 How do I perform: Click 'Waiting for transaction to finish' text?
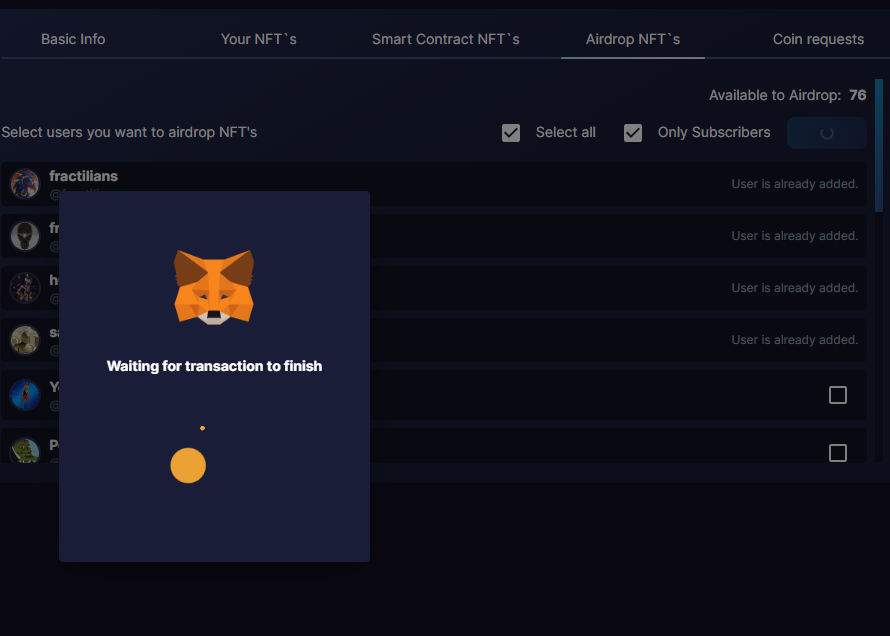pos(215,366)
